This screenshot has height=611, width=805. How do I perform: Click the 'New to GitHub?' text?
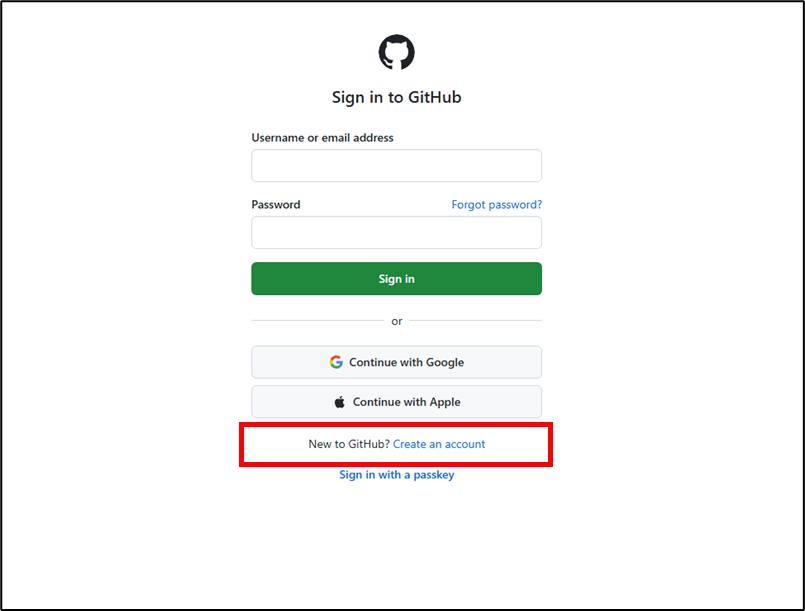coord(349,444)
